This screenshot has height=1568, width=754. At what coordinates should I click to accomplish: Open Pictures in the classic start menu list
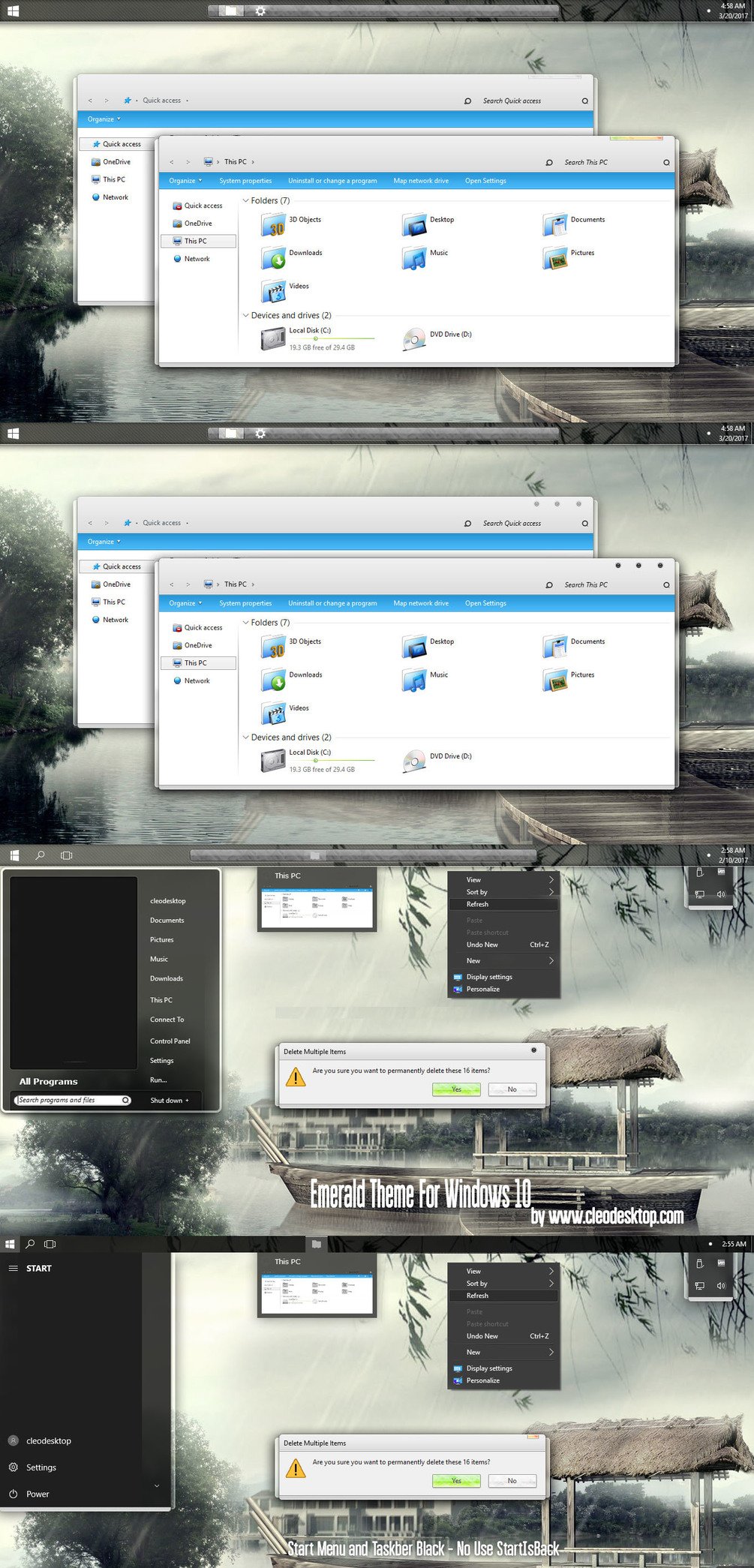[x=161, y=939]
